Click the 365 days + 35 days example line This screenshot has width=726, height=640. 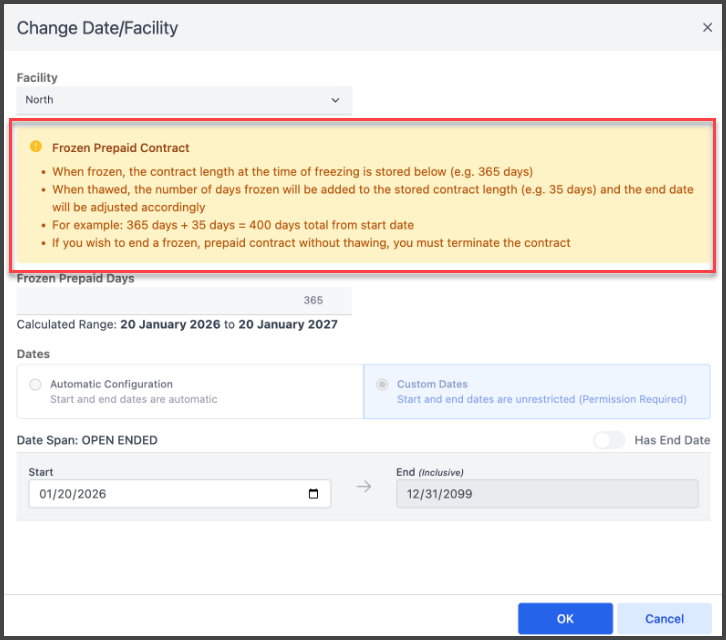tap(233, 225)
